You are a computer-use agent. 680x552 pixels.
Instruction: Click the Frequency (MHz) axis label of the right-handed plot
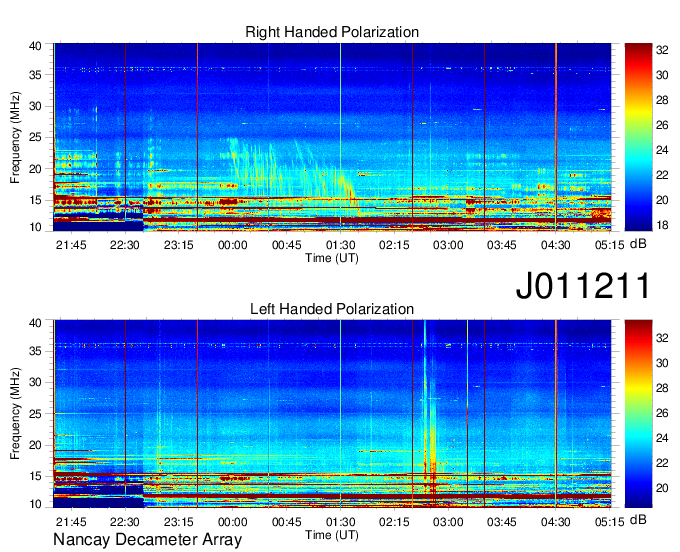[15, 137]
